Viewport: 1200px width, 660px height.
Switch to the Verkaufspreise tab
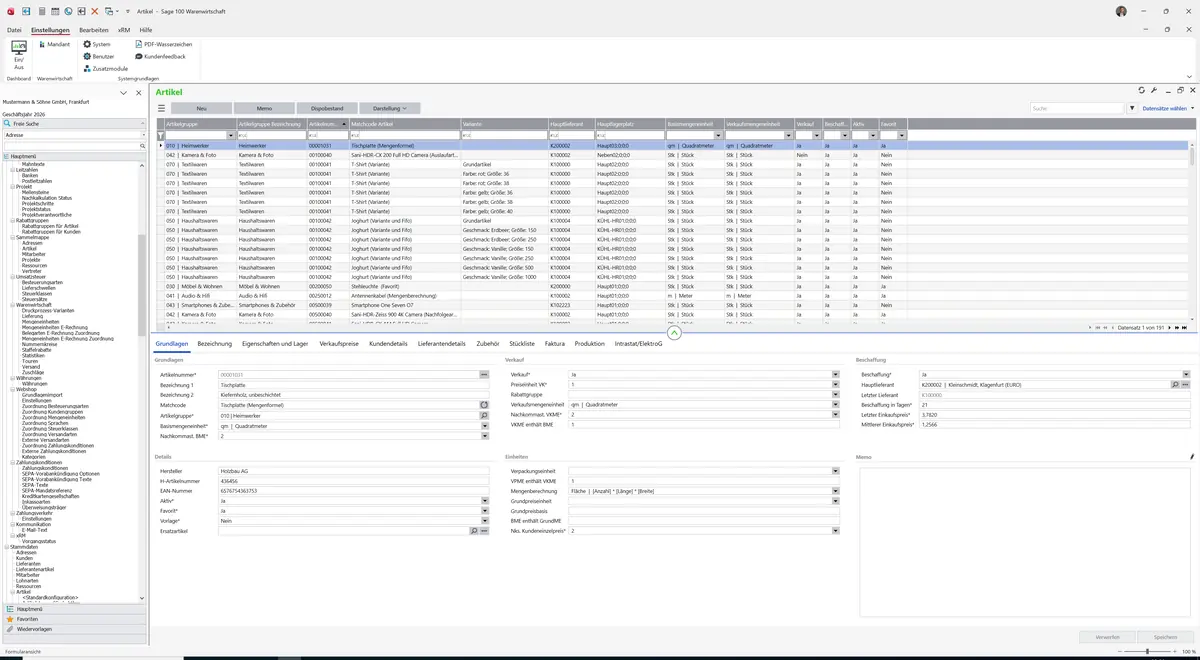[x=339, y=343]
